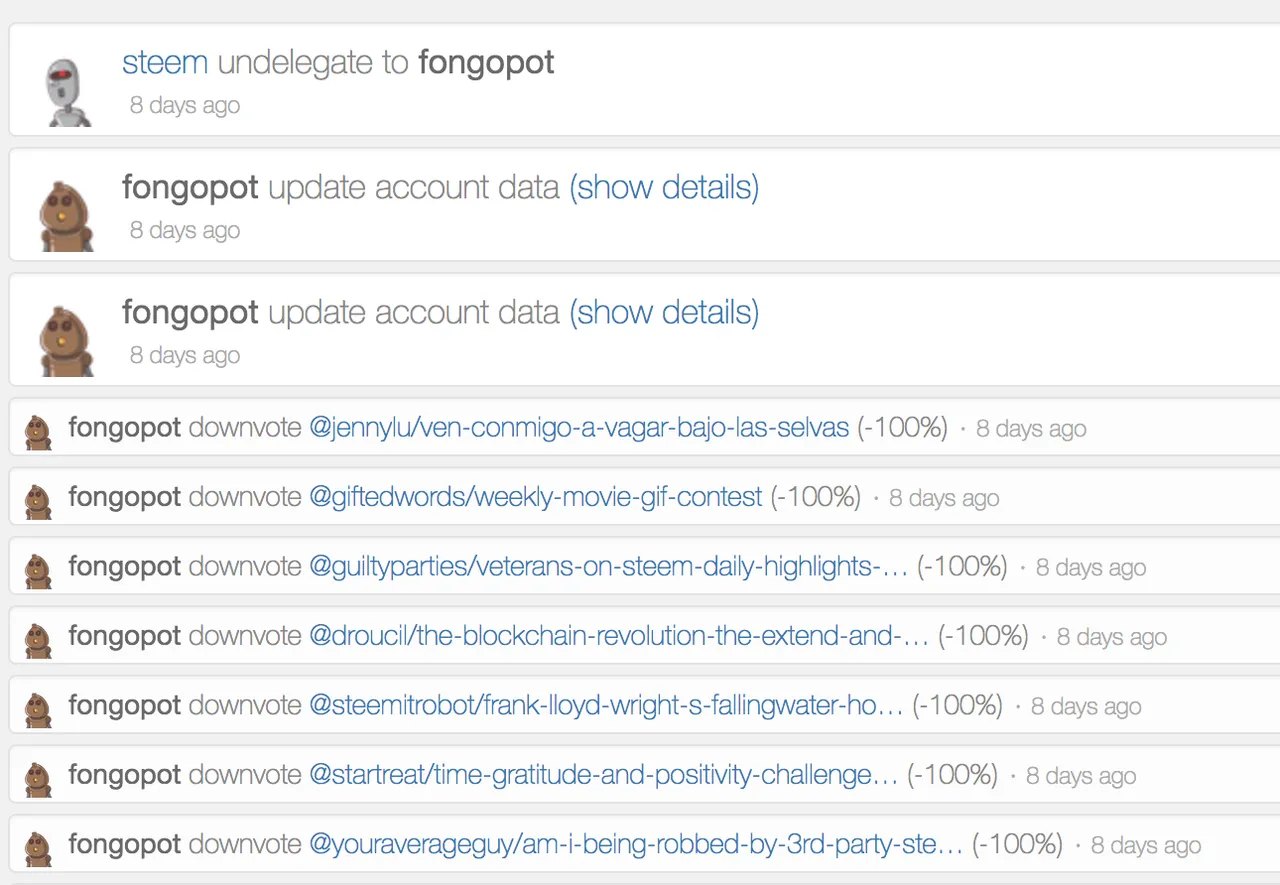Open the steem account link
Screen dimensions: 1280x885
165,62
